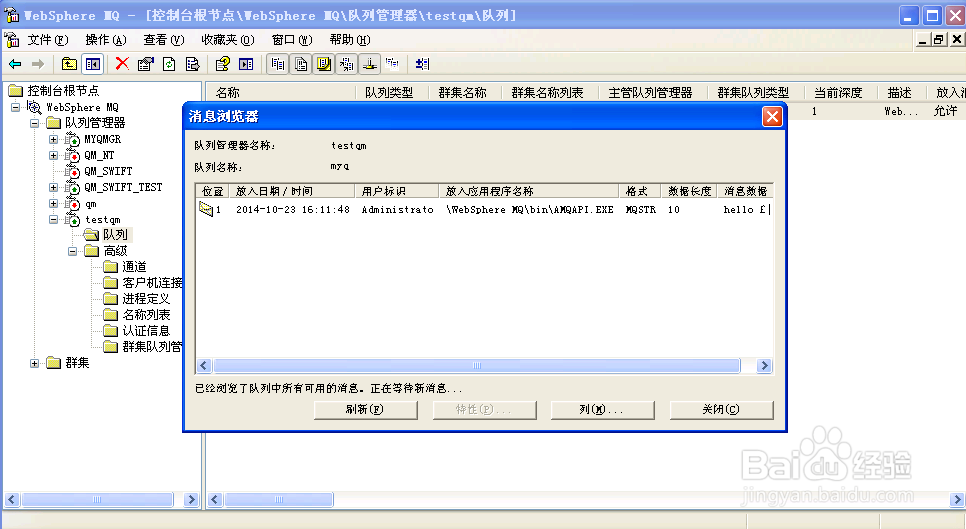Image resolution: width=966 pixels, height=529 pixels.
Task: Click the blue plus-list icon at toolbar end
Action: (x=423, y=64)
